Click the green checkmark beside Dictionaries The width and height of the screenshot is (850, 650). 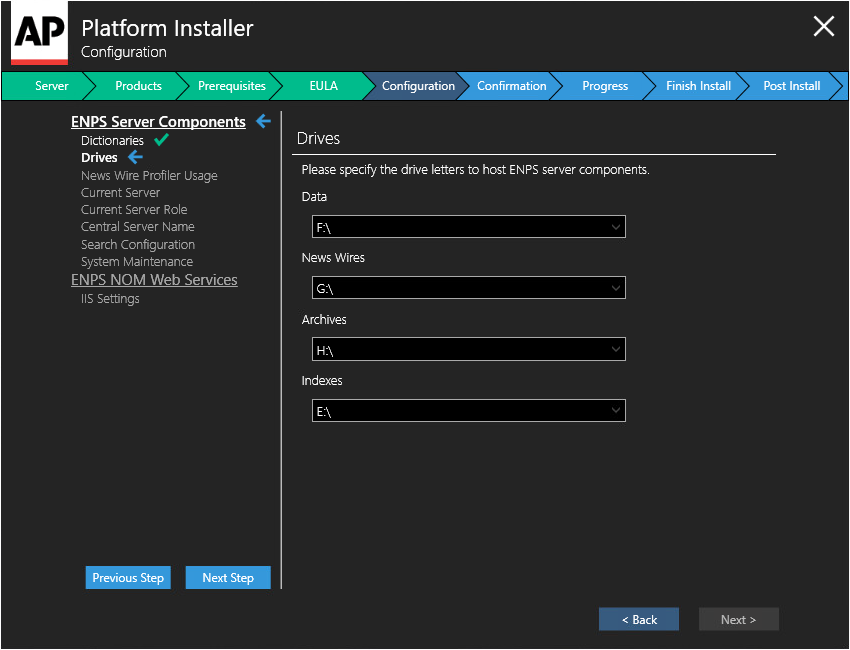point(162,140)
